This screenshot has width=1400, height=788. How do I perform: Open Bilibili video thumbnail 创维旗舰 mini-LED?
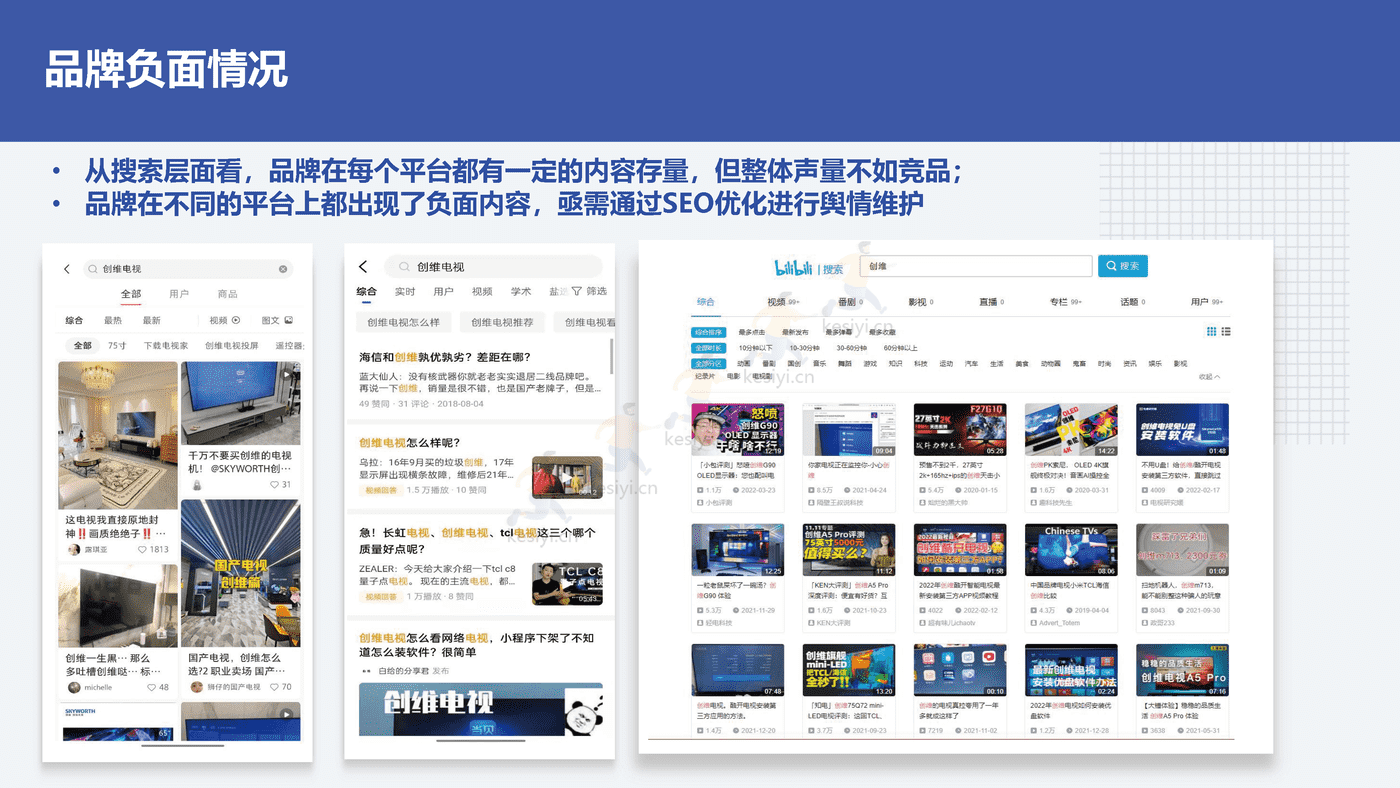[x=849, y=670]
